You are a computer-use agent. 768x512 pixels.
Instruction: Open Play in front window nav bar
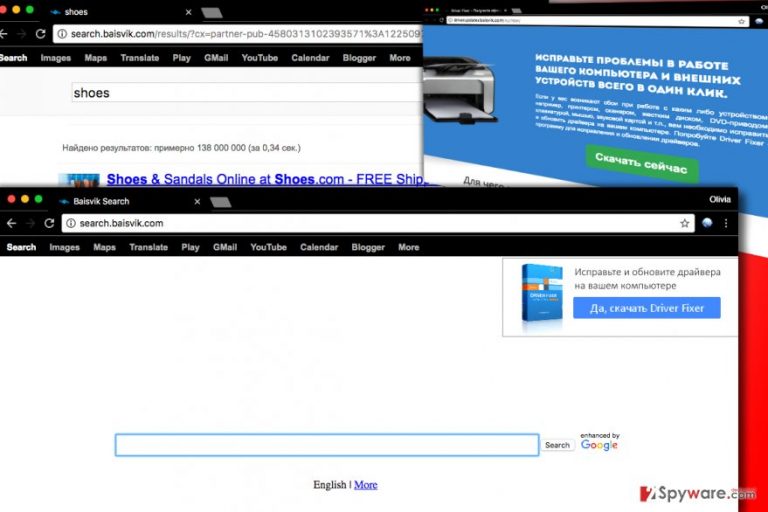click(x=190, y=247)
